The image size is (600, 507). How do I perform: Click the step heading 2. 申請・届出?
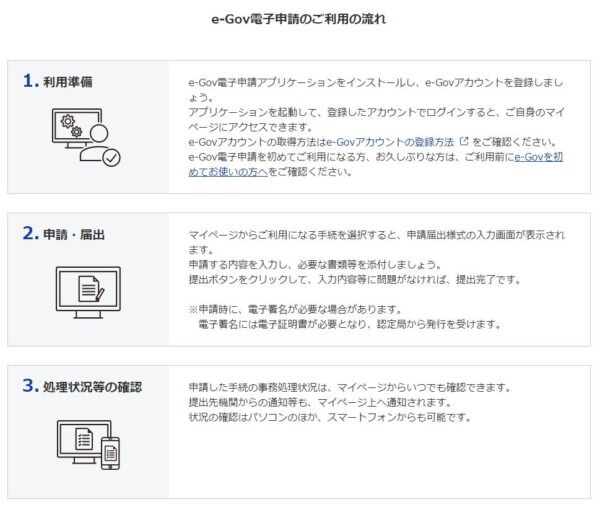click(64, 233)
